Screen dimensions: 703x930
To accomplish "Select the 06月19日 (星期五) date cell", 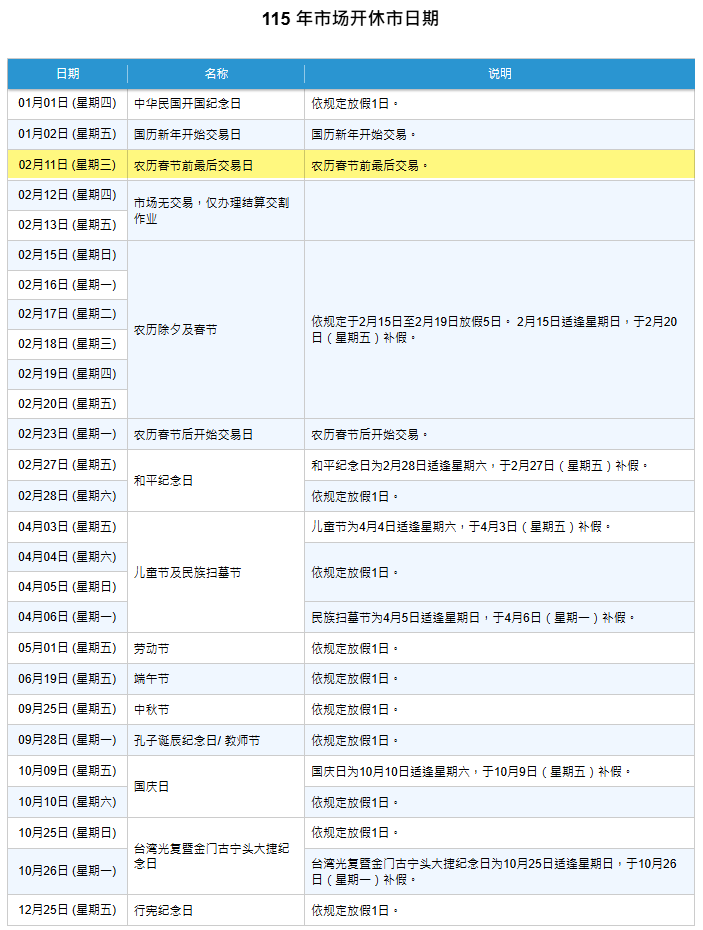I will pos(68,679).
